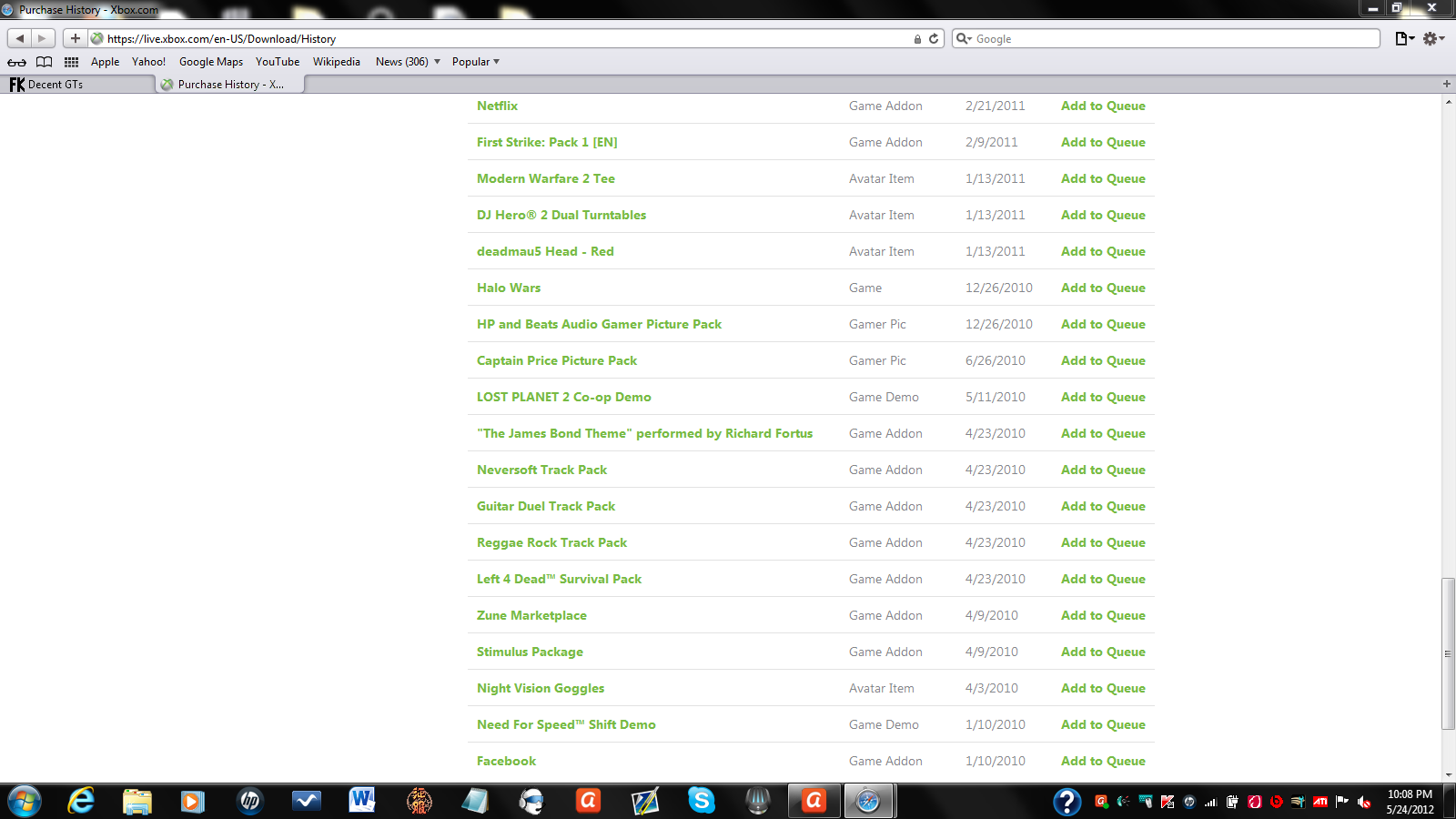Viewport: 1456px width, 819px height.
Task: Add a bookmark with the plus button
Action: point(76,38)
